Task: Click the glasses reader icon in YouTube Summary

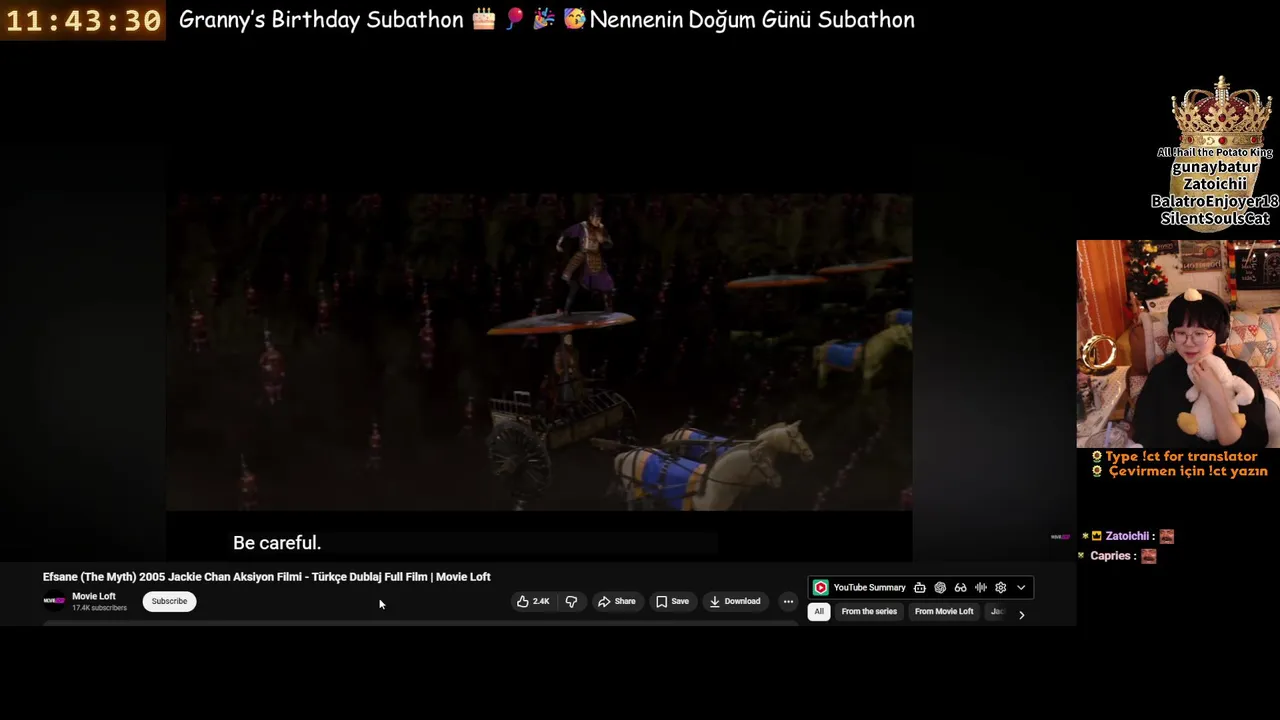Action: tap(960, 588)
